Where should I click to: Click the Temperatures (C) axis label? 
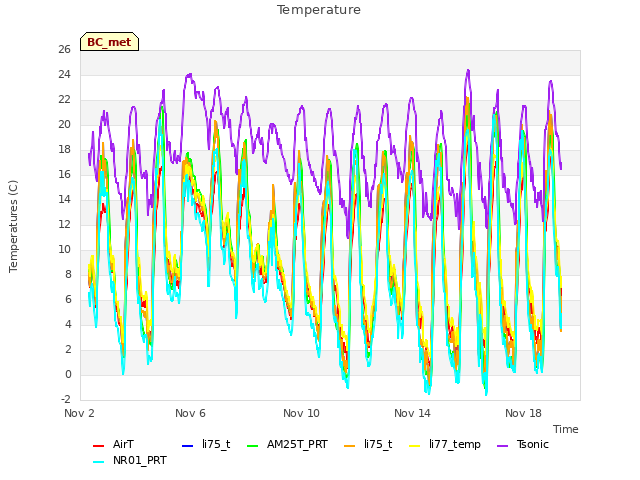pyautogui.click(x=13, y=226)
